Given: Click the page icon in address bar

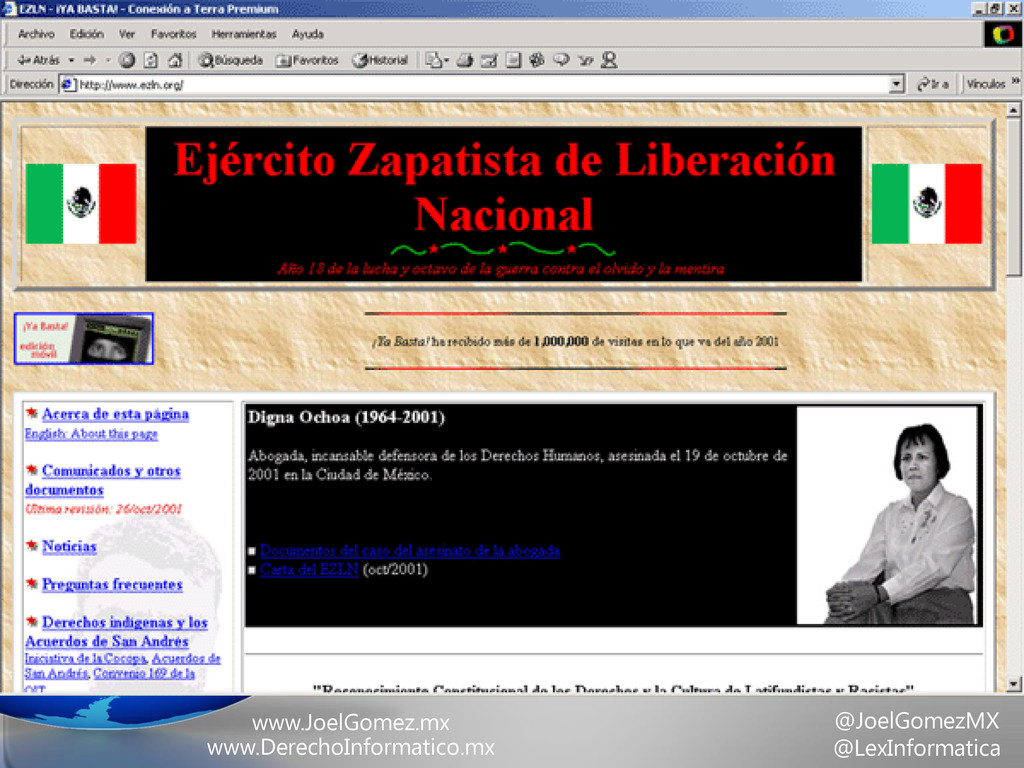Looking at the screenshot, I should pyautogui.click(x=67, y=85).
